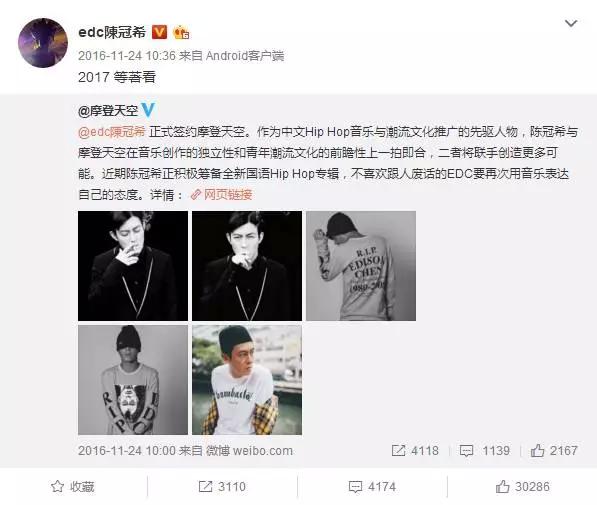Click the edc陳冠希 profile avatar
The height and width of the screenshot is (505, 597).
[x=43, y=43]
